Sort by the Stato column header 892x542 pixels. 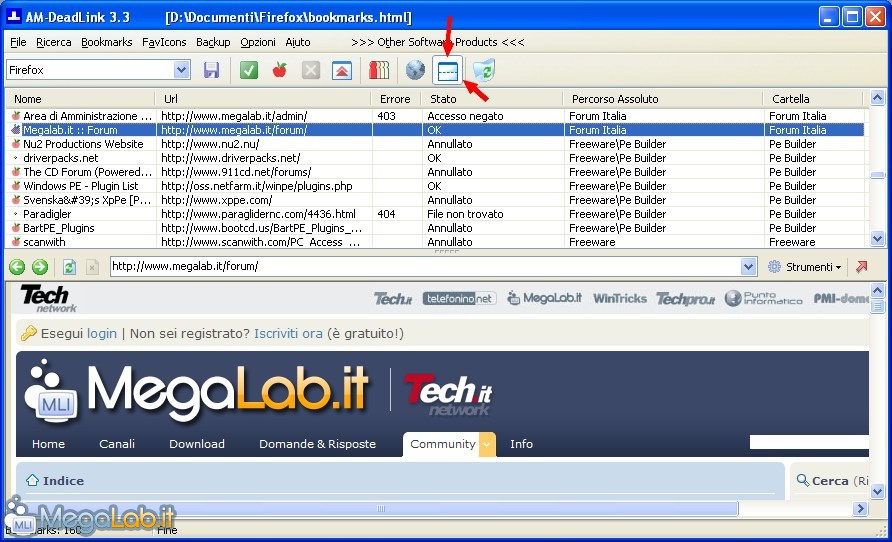coord(492,99)
